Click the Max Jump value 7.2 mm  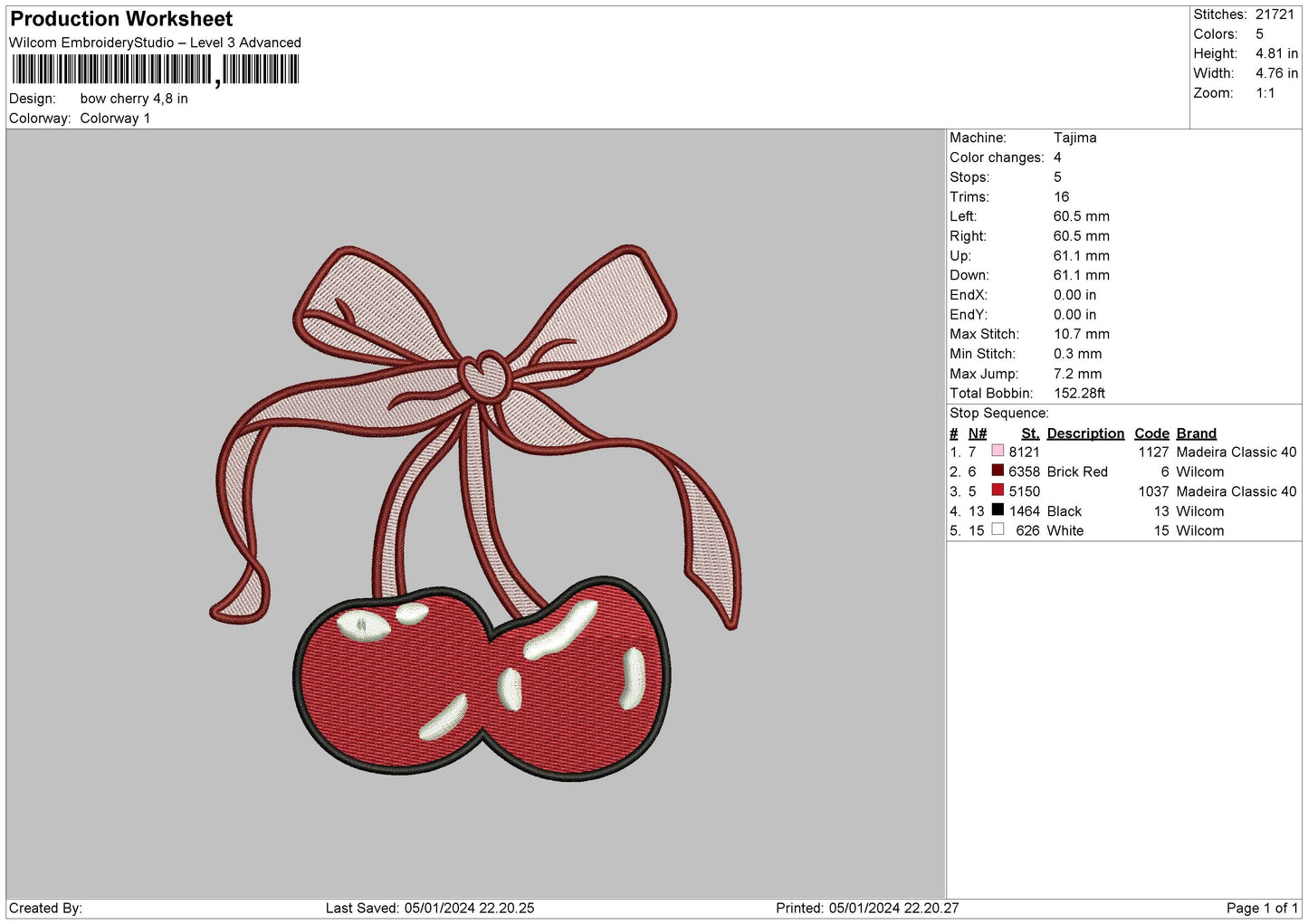[x=1078, y=374]
